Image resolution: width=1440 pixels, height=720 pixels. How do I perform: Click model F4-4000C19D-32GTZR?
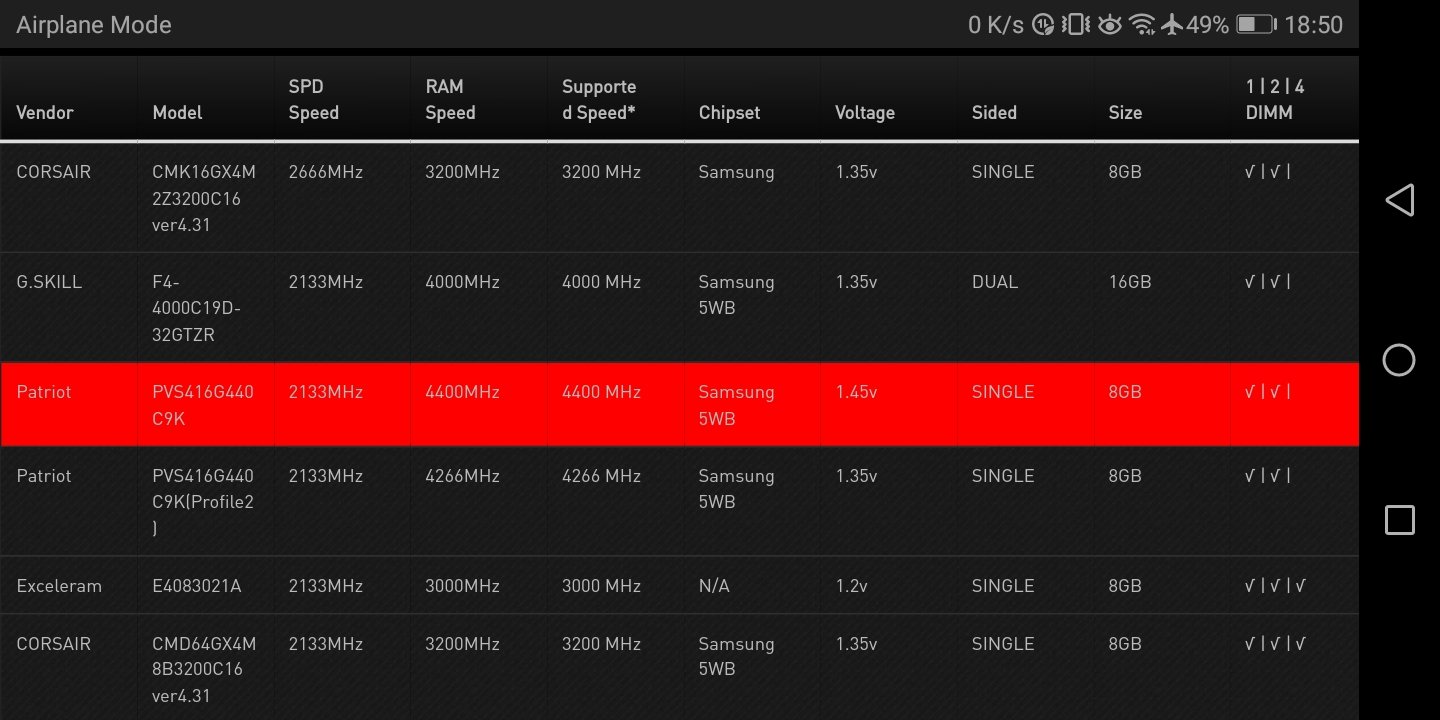point(197,308)
